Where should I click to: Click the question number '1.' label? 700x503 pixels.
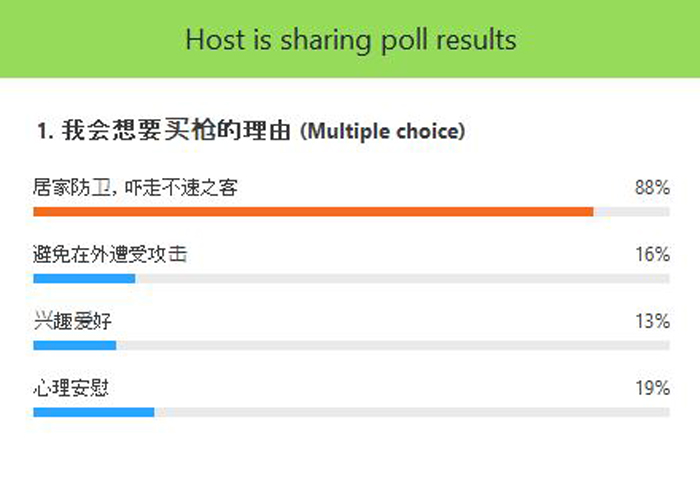[46, 131]
